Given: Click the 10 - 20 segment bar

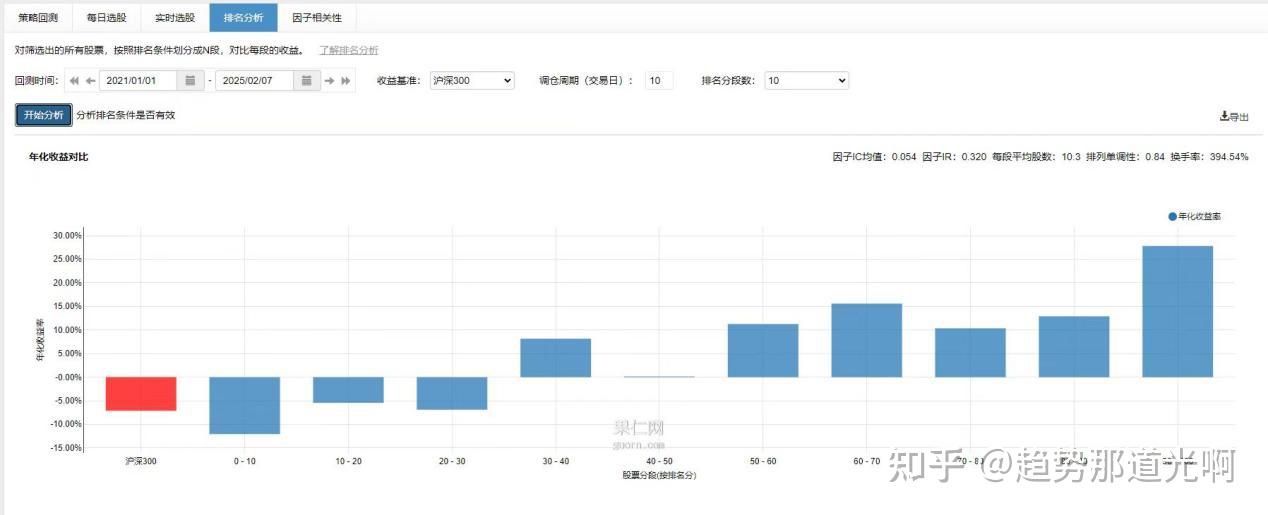Looking at the screenshot, I should tap(348, 390).
